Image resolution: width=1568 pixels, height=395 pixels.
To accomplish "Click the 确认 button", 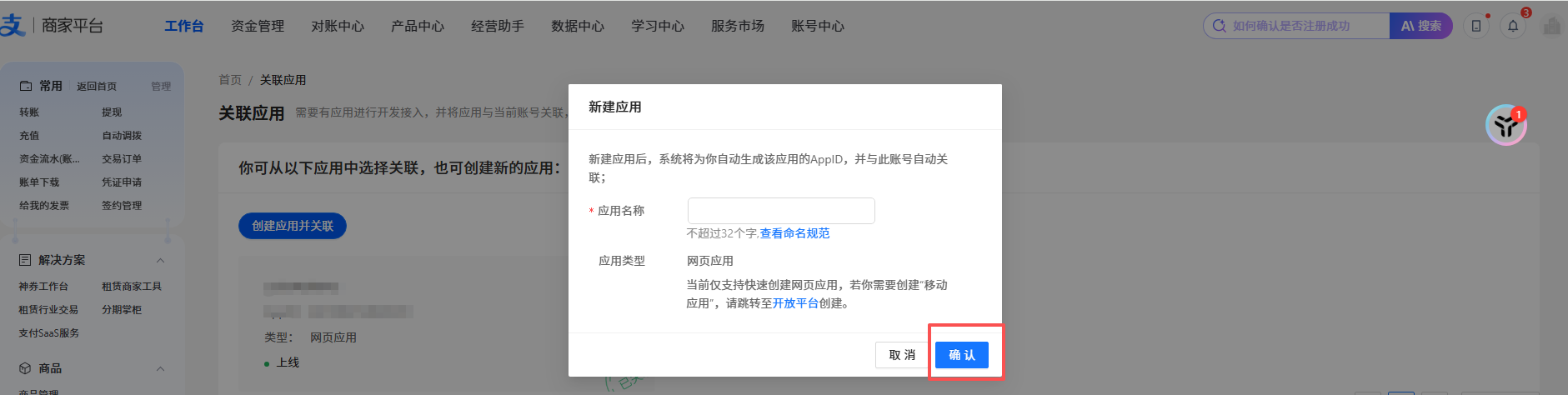I will [x=962, y=355].
